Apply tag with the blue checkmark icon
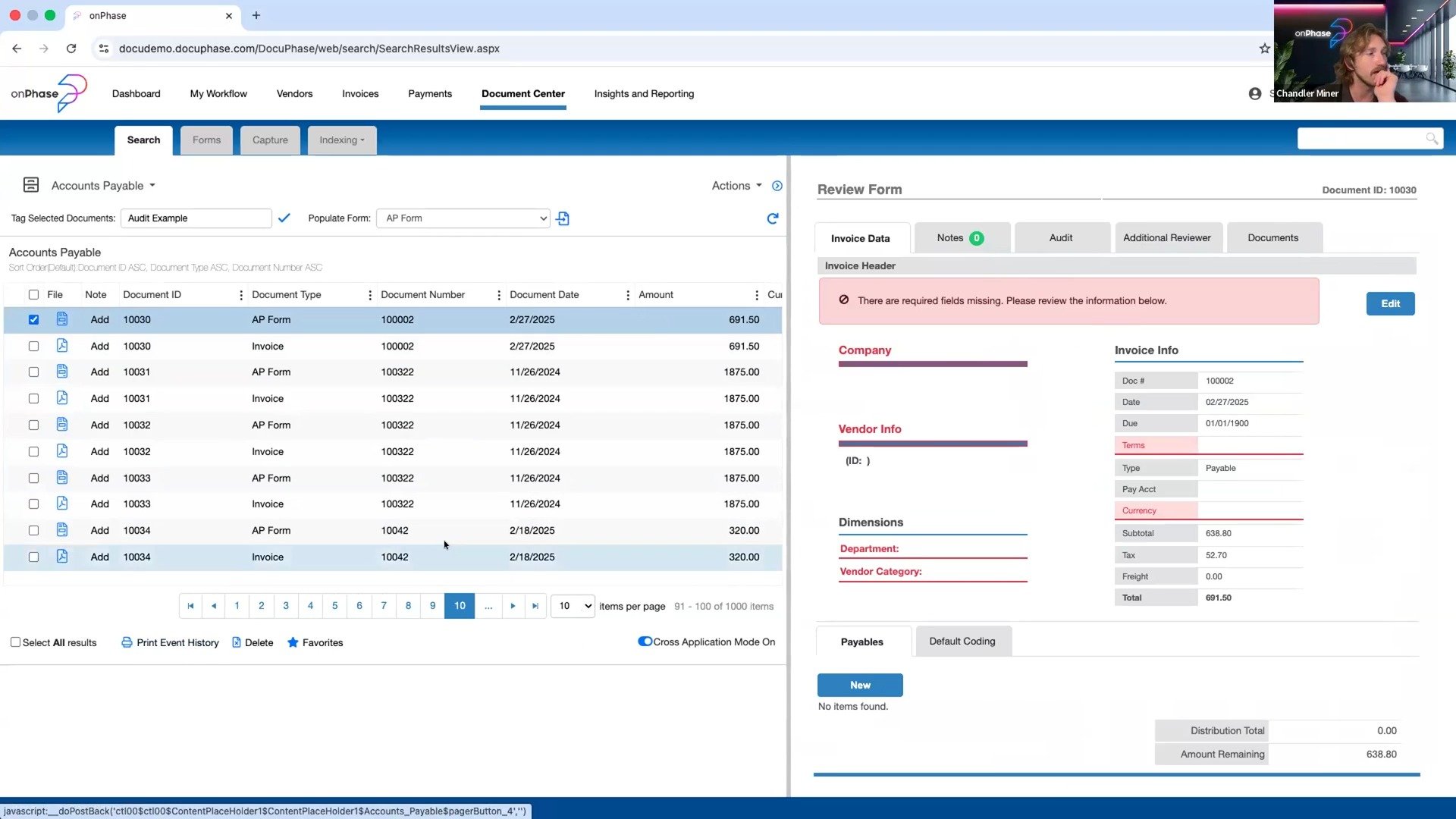This screenshot has height=819, width=1456. coord(284,218)
